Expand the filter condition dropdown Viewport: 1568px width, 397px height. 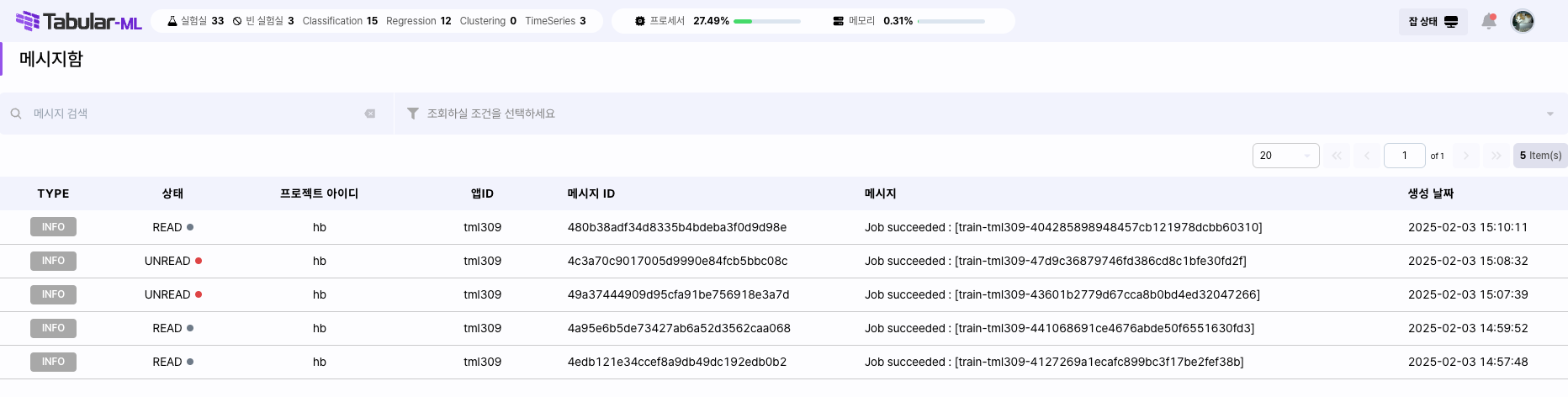click(x=1549, y=114)
